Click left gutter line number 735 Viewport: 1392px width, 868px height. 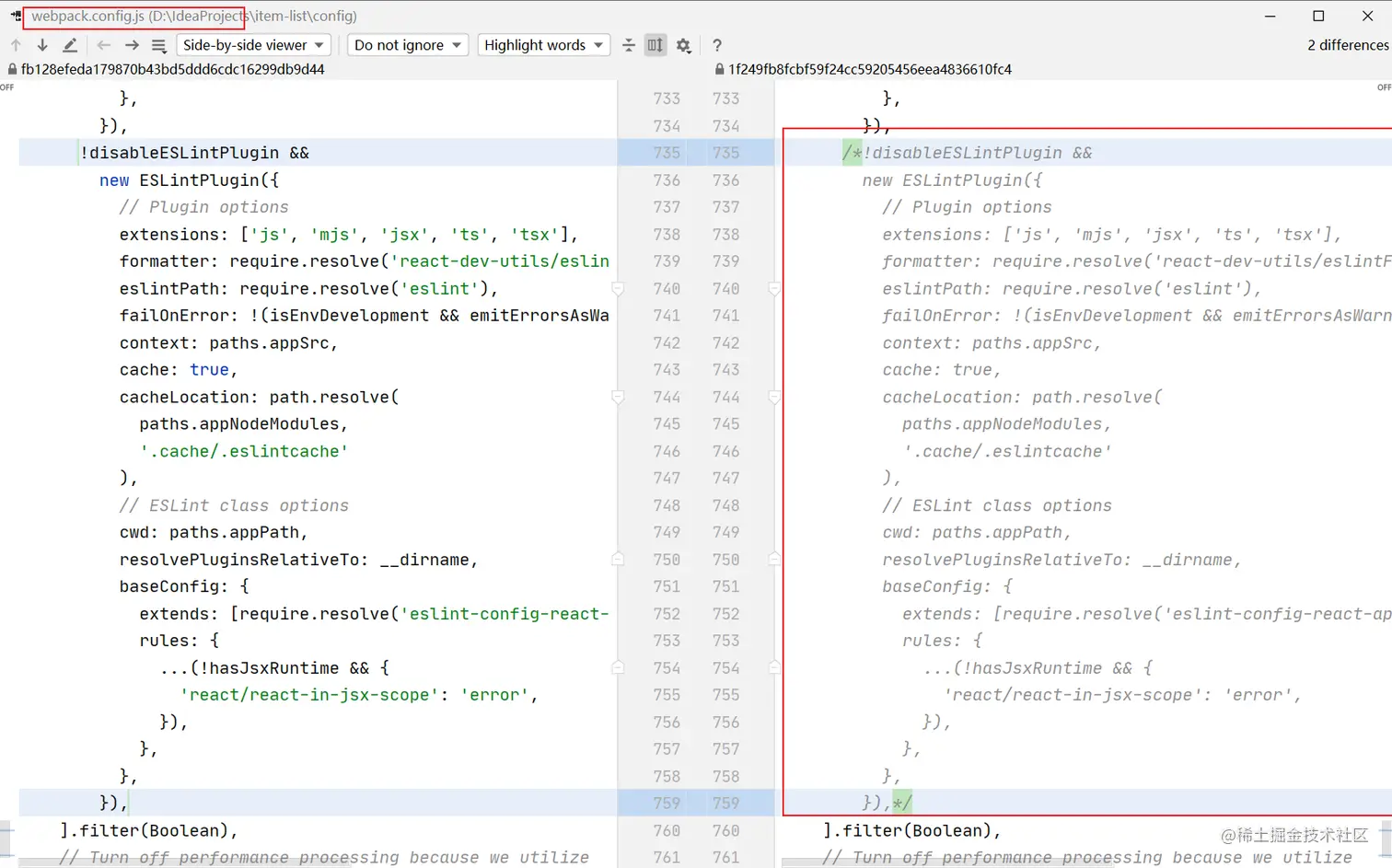click(667, 153)
